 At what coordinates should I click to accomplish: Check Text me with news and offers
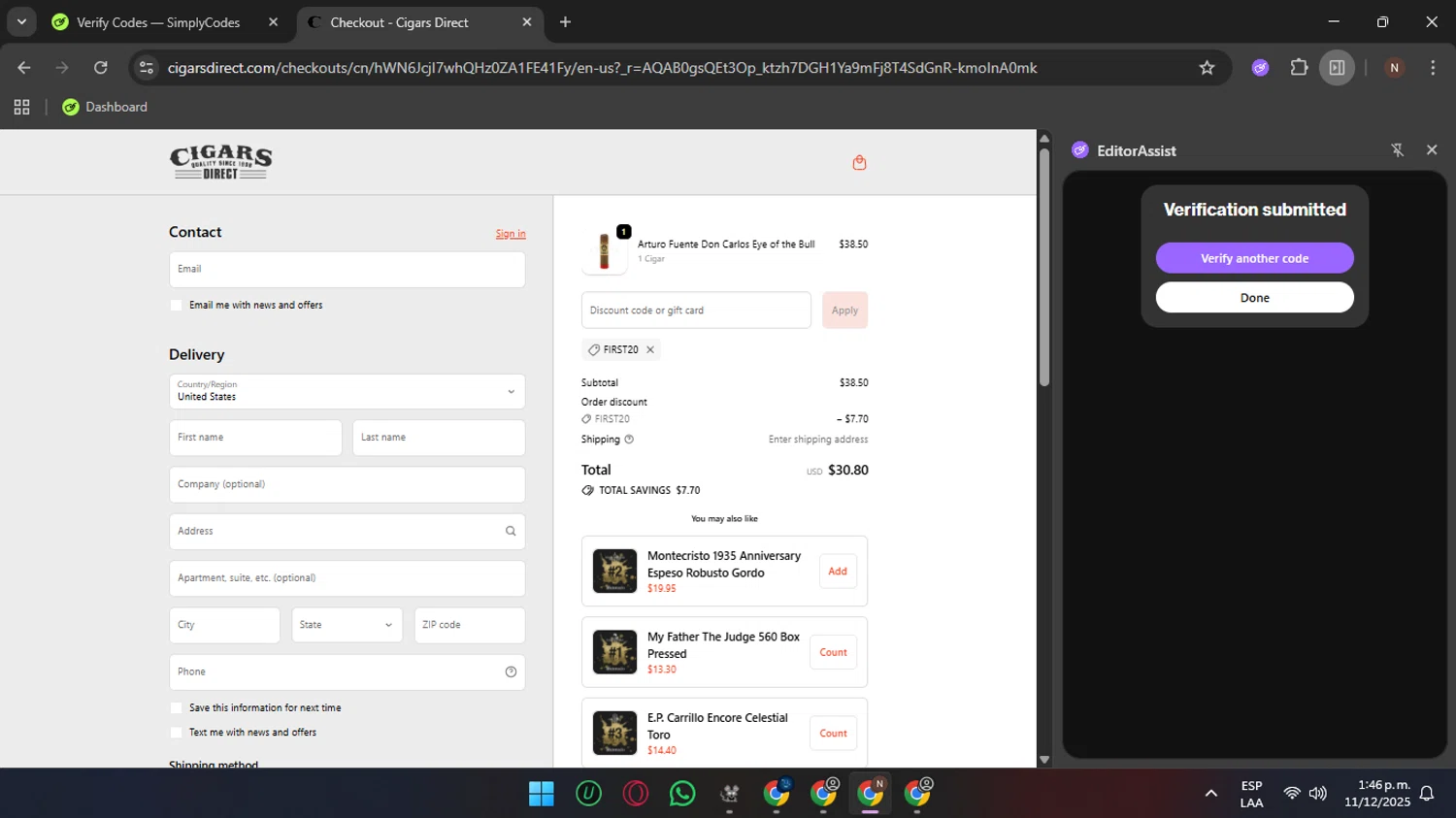(x=176, y=733)
